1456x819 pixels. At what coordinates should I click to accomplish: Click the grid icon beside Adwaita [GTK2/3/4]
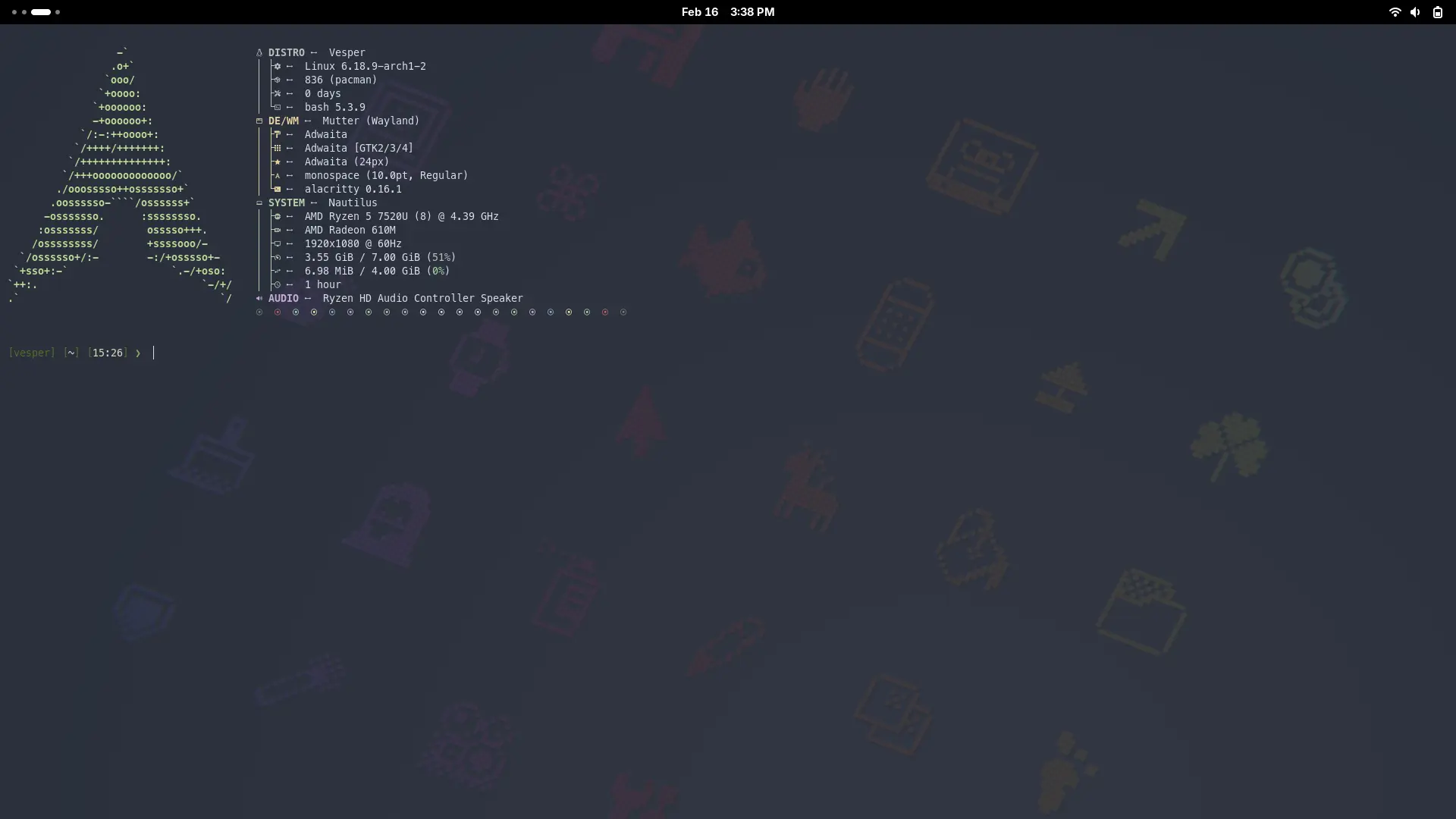[x=277, y=149]
